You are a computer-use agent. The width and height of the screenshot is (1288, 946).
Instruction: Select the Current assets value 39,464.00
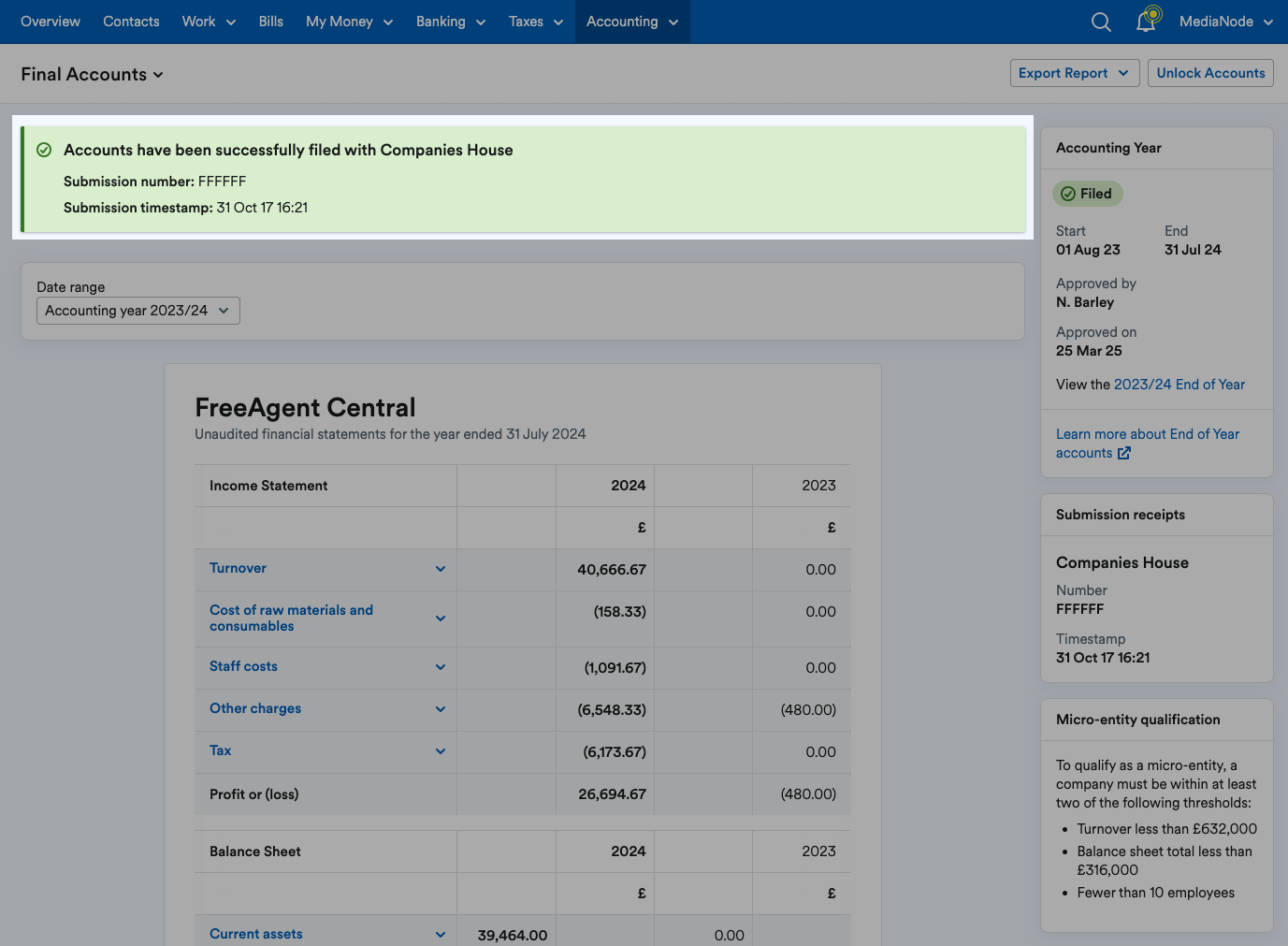pyautogui.click(x=513, y=935)
